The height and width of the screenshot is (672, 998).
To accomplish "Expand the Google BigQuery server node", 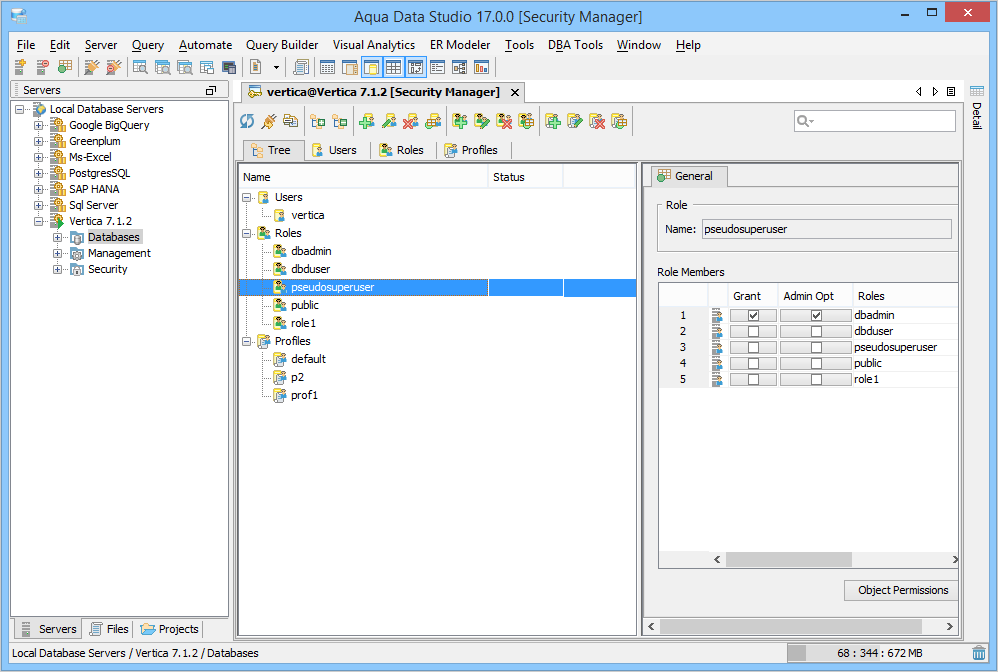I will (39, 125).
